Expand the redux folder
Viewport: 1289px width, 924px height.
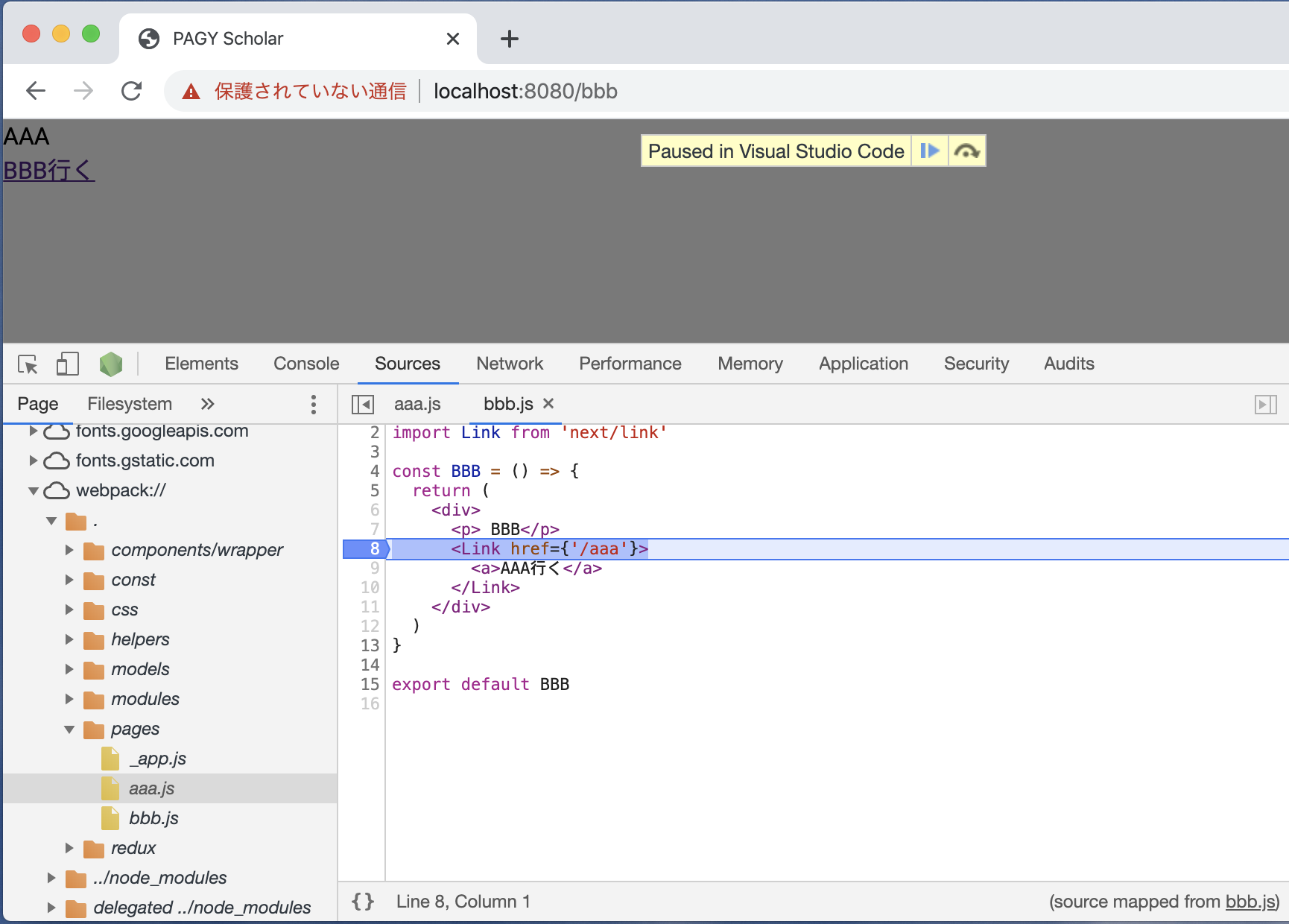(x=69, y=848)
